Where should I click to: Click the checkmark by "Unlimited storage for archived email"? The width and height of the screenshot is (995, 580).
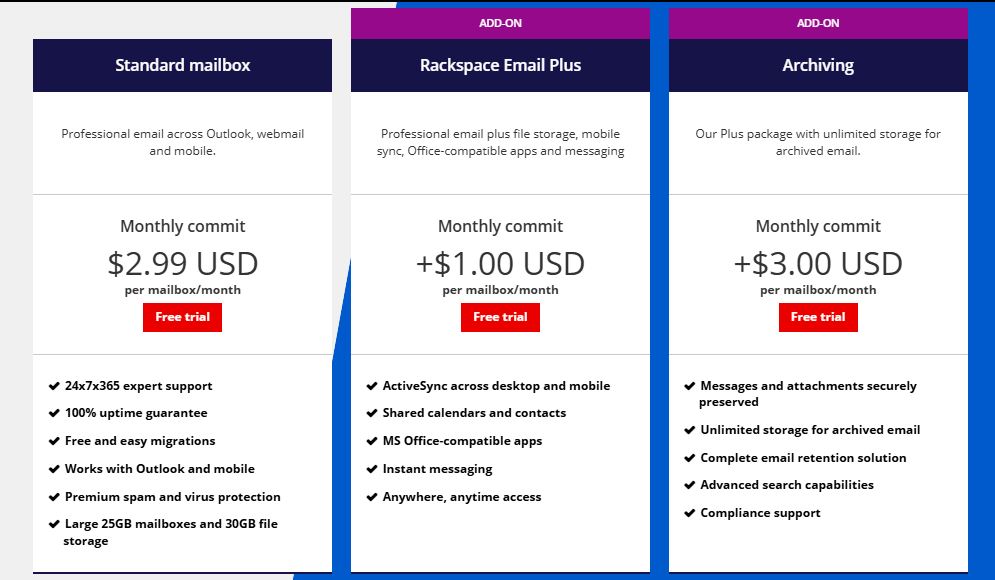pos(689,429)
